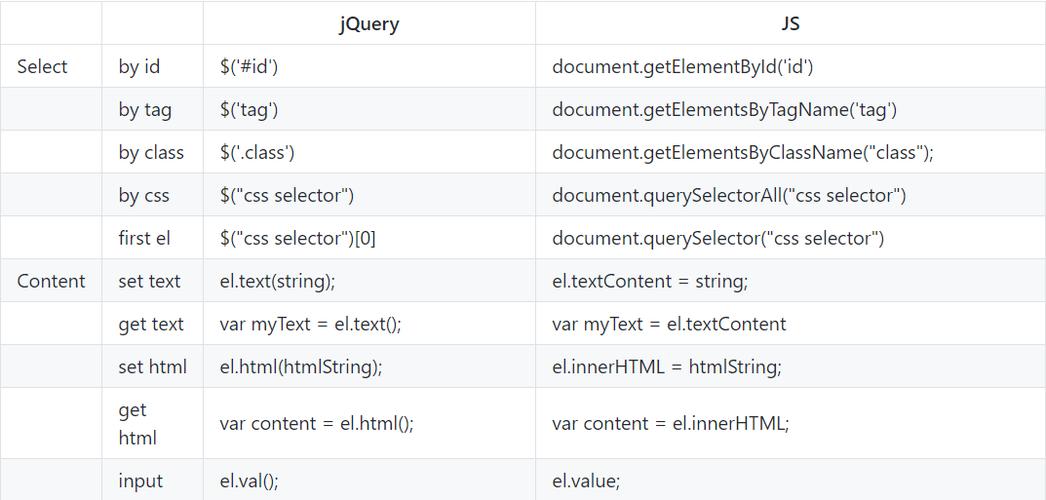
Task: Click the 'by id' cell
Action: (x=153, y=66)
